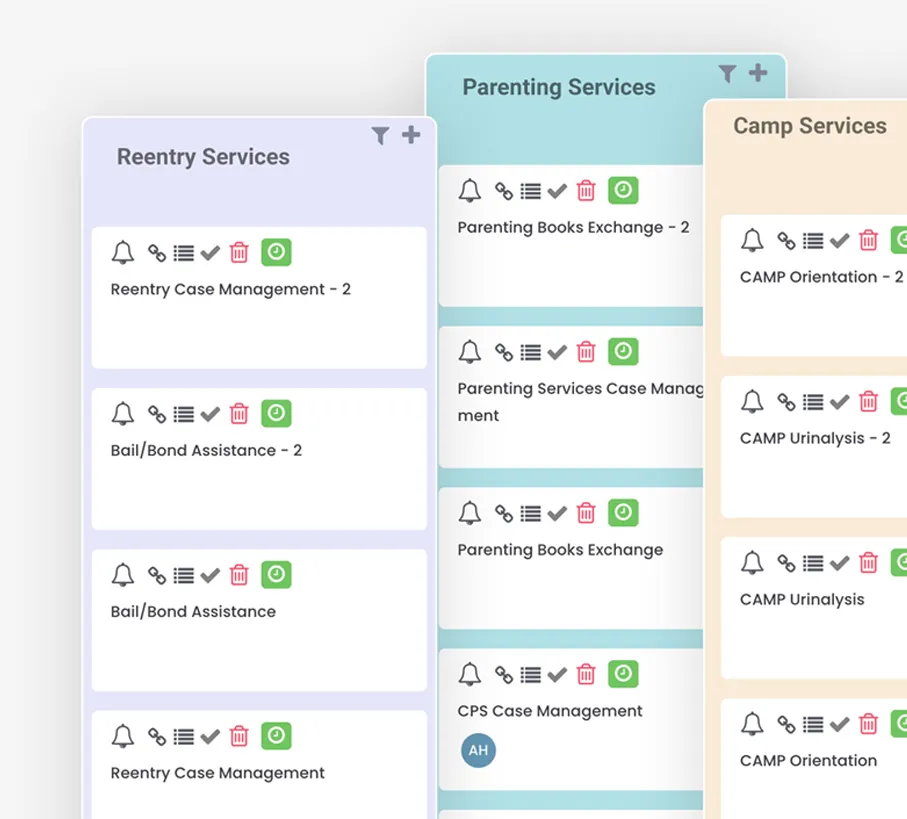Viewport: 907px width, 819px height.
Task: Delete the Reentry Case Management card
Action: 239,735
